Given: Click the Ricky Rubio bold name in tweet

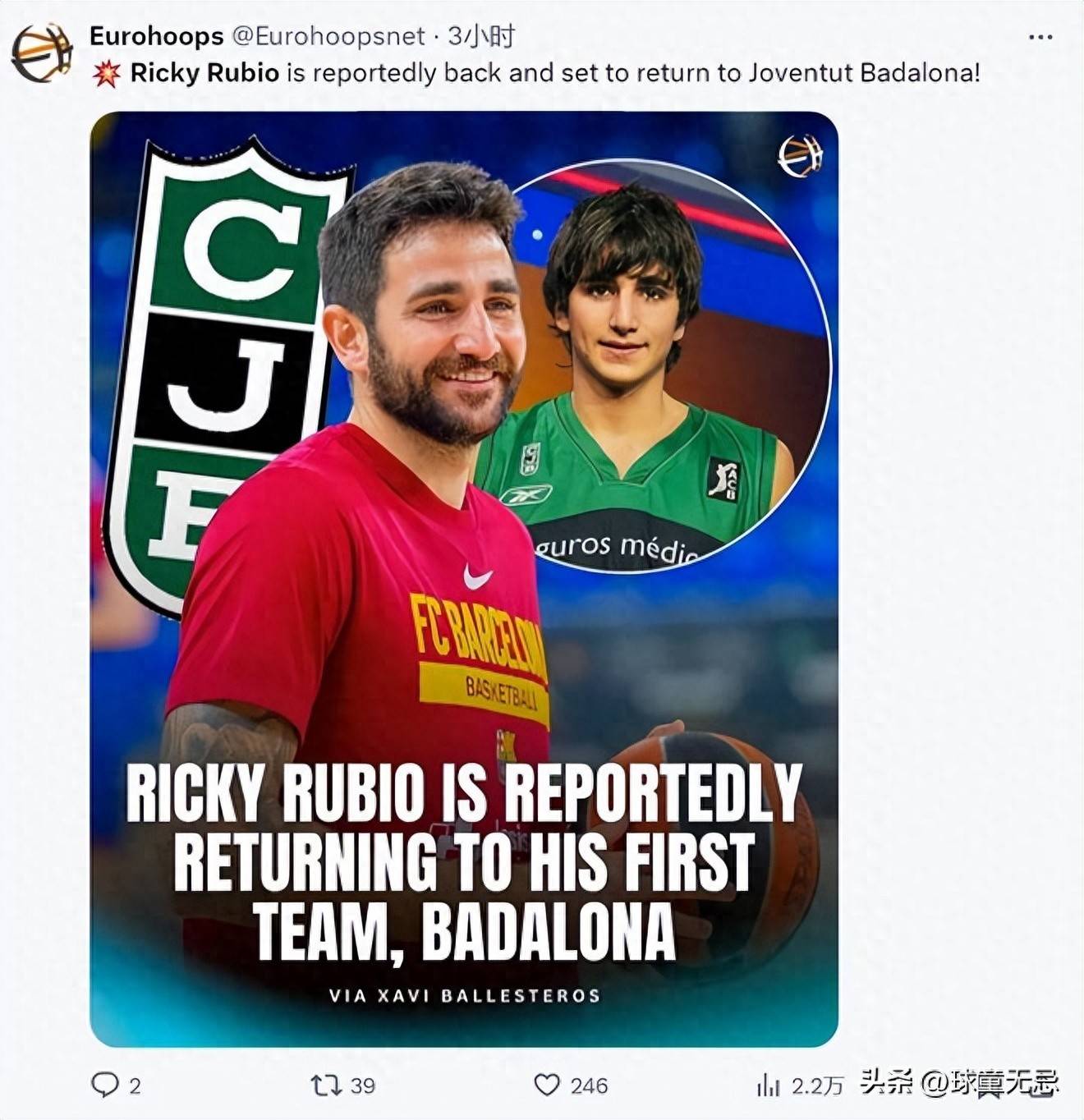Looking at the screenshot, I should (x=204, y=73).
